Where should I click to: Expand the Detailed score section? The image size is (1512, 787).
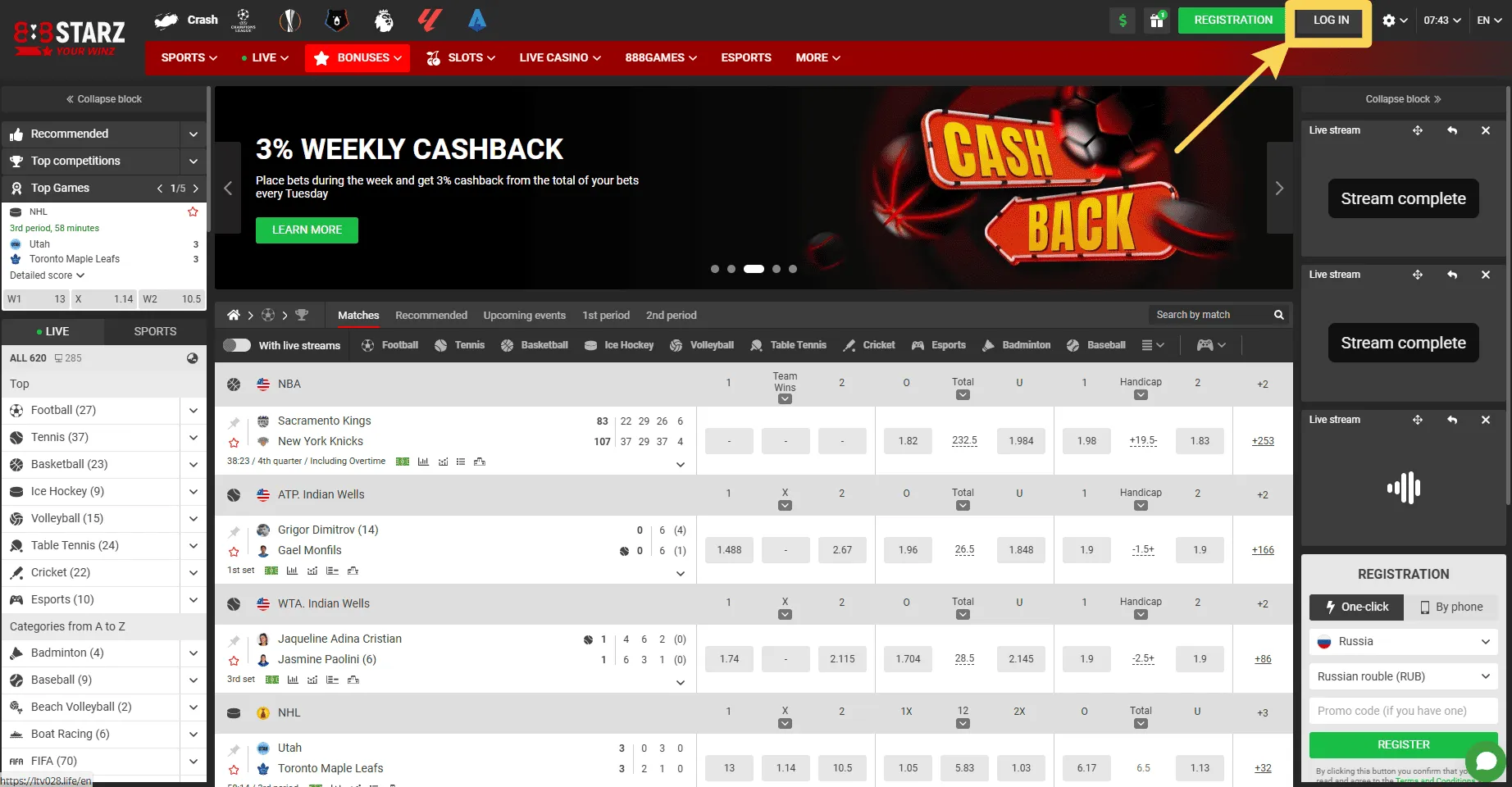(47, 275)
